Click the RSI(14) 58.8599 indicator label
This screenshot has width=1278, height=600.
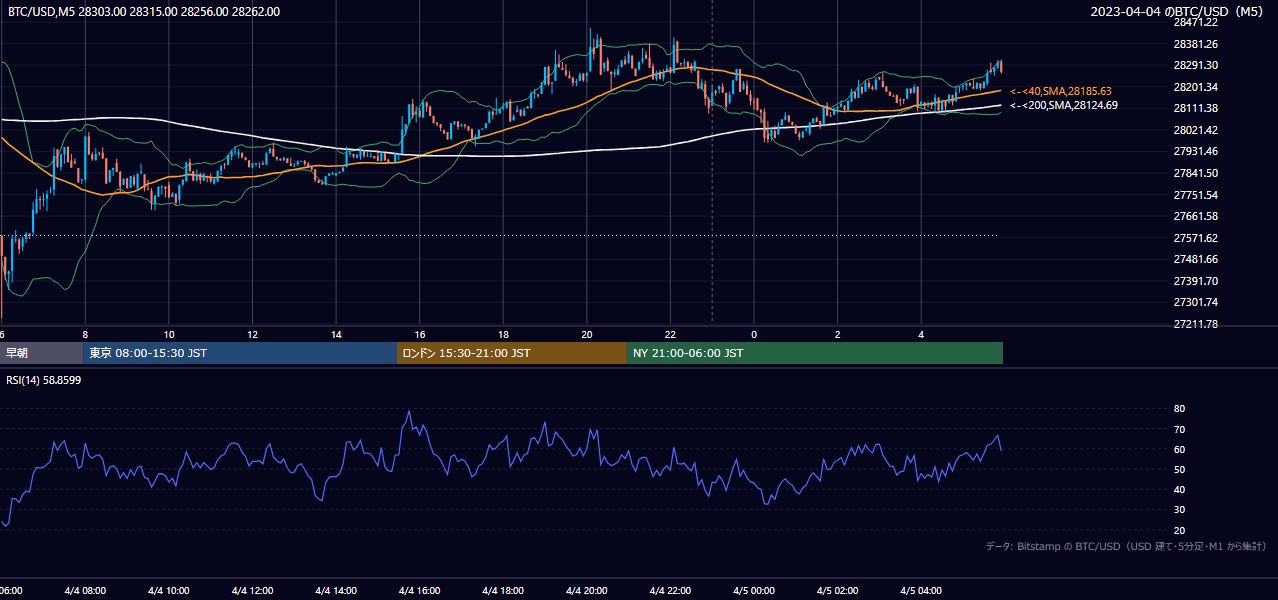[44, 380]
